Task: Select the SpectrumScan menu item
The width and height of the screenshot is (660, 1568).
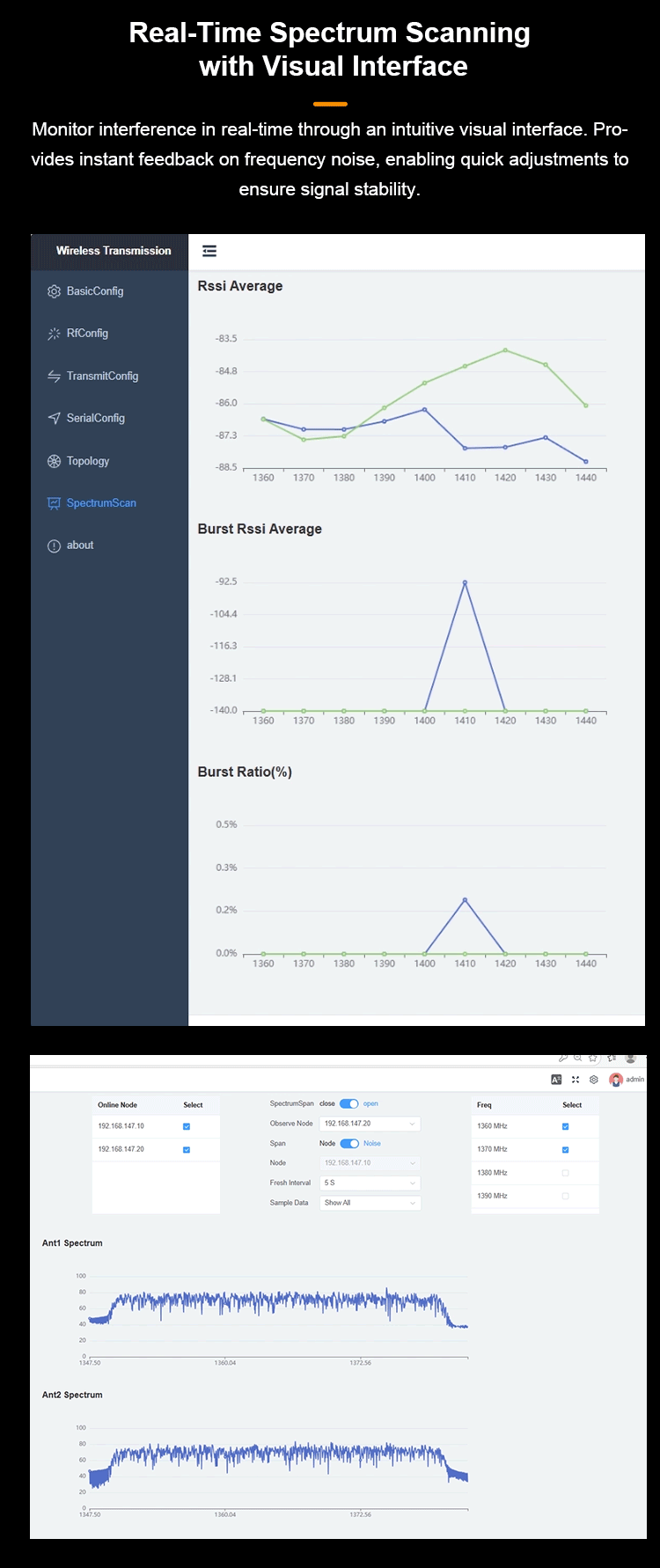Action: click(x=101, y=503)
